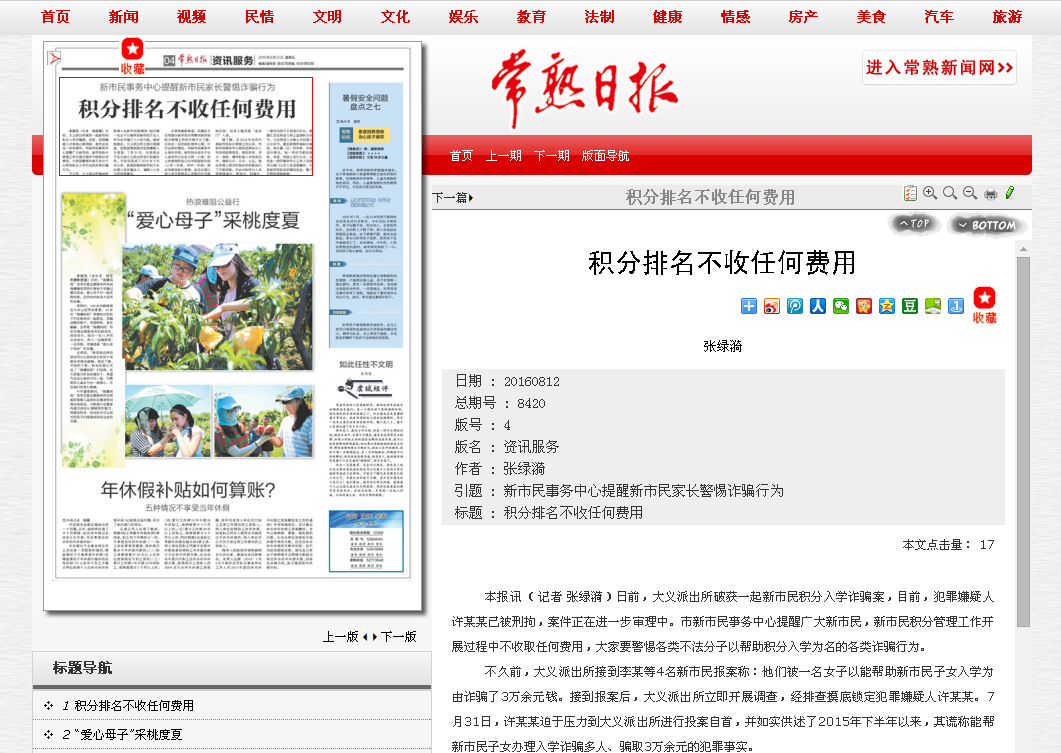The image size is (1061, 753).
Task: Jump to page BOTTOM button
Action: (987, 225)
